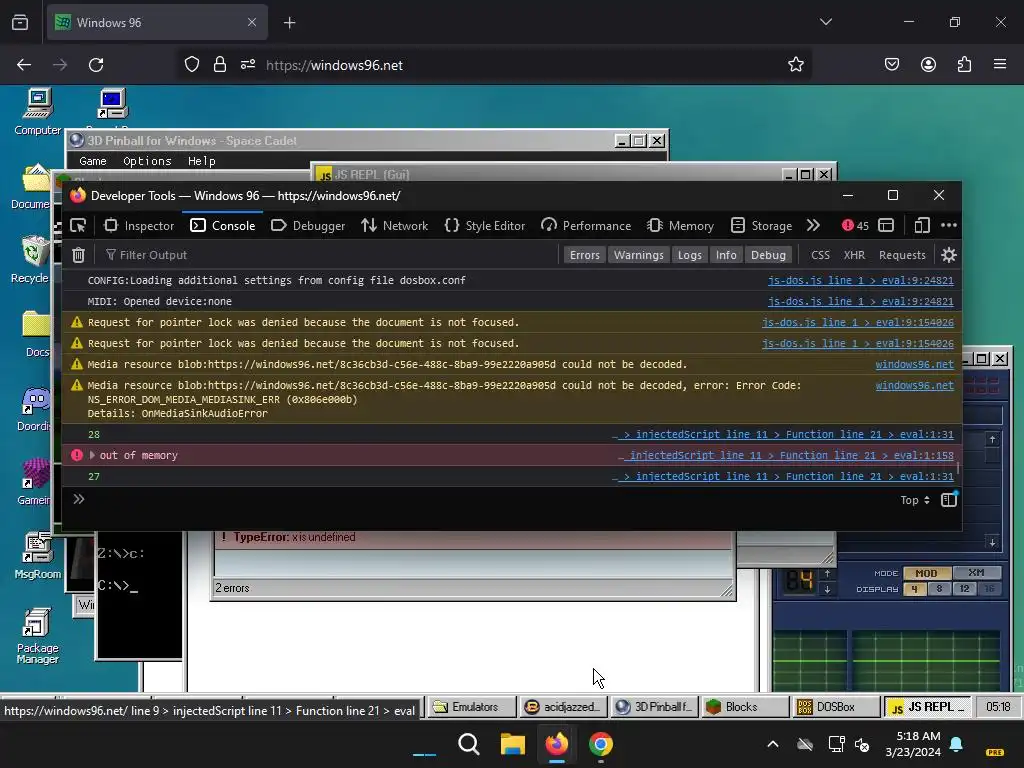This screenshot has height=768, width=1024.
Task: Open js-dos.js link next to MIDI message
Action: click(860, 302)
